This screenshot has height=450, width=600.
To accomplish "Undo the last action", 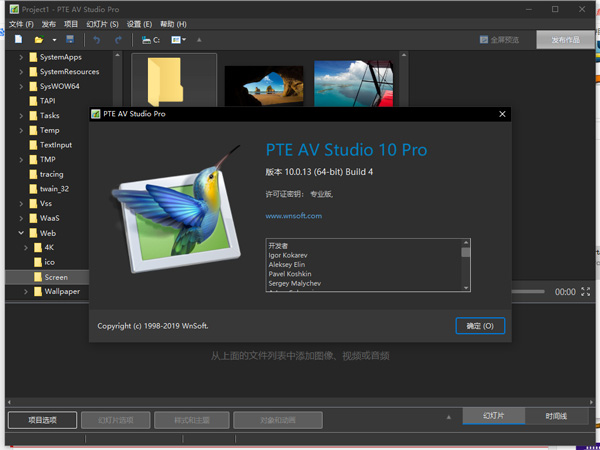I will point(96,40).
